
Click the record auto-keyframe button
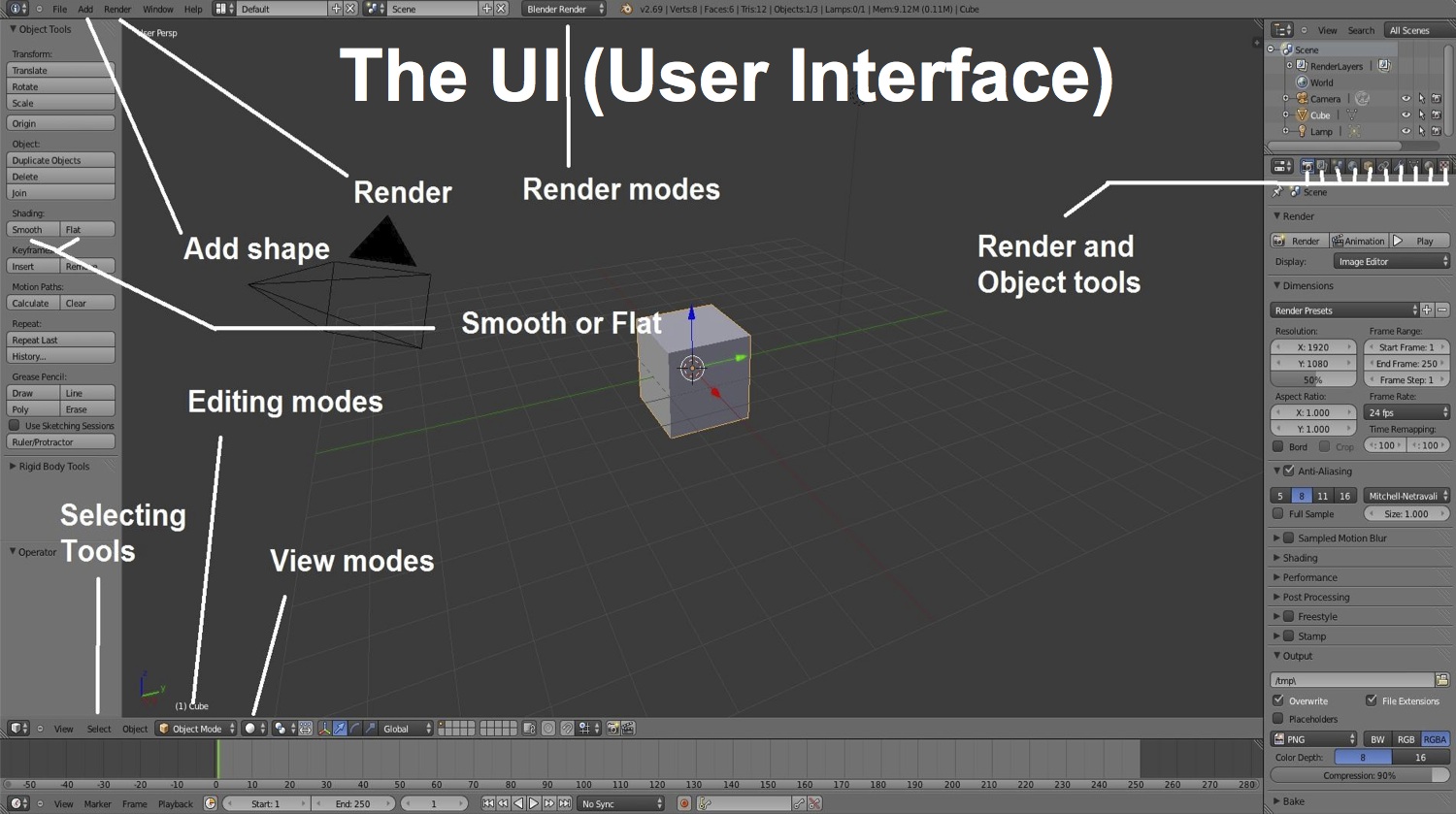pos(684,803)
